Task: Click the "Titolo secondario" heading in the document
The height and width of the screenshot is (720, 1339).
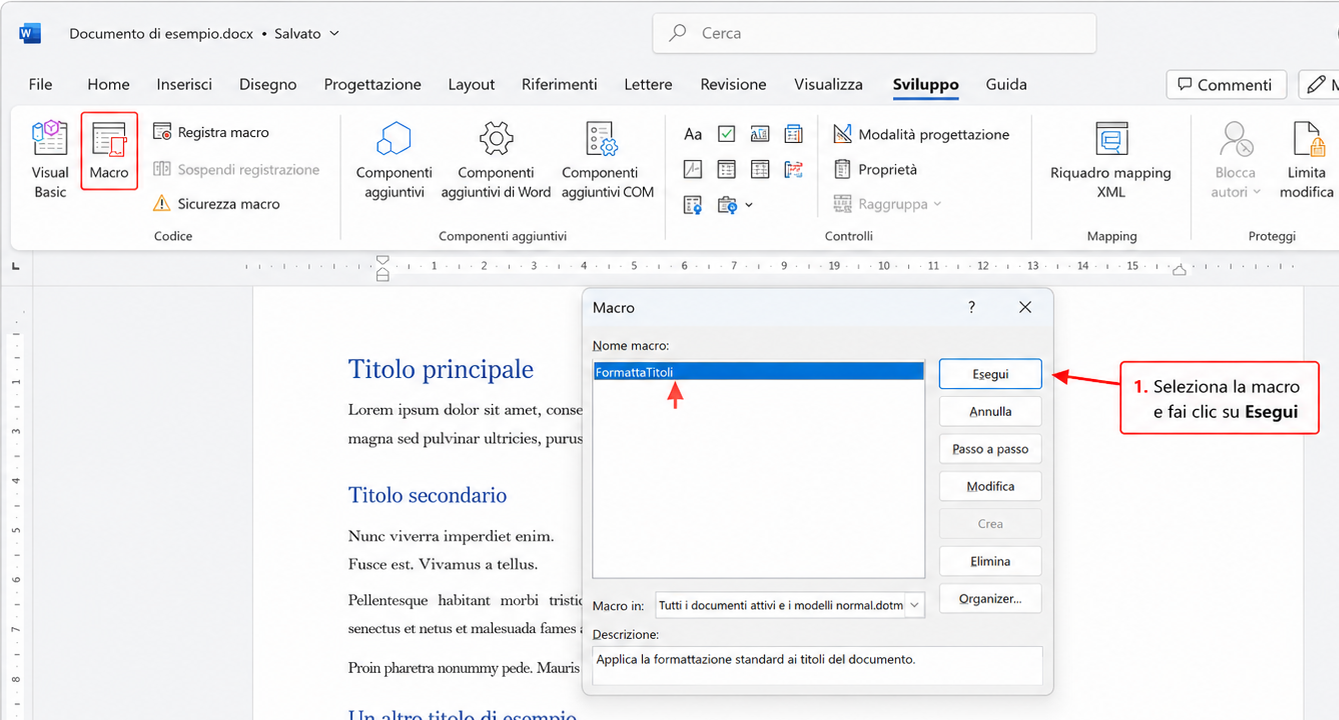Action: (427, 495)
